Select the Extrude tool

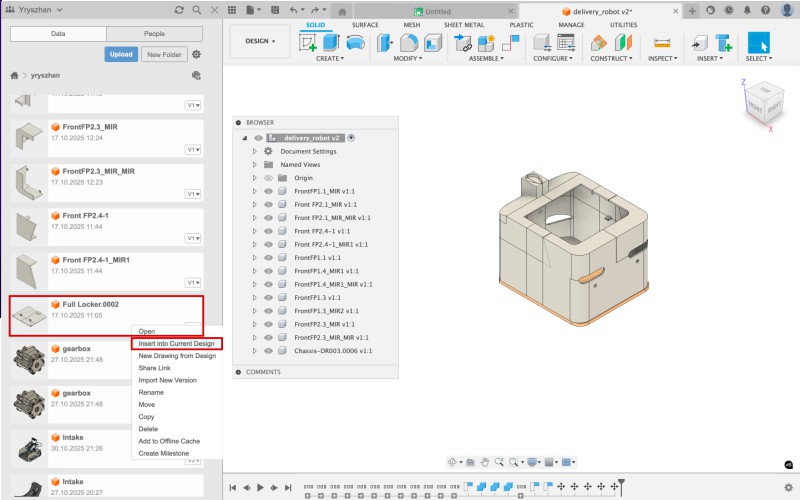tap(331, 43)
